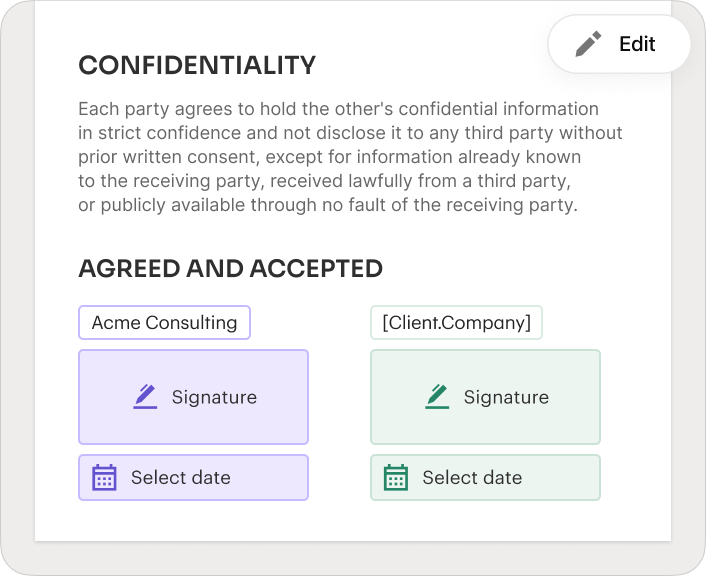This screenshot has height=576, width=706.
Task: Click the purple calendar icon
Action: coord(104,477)
